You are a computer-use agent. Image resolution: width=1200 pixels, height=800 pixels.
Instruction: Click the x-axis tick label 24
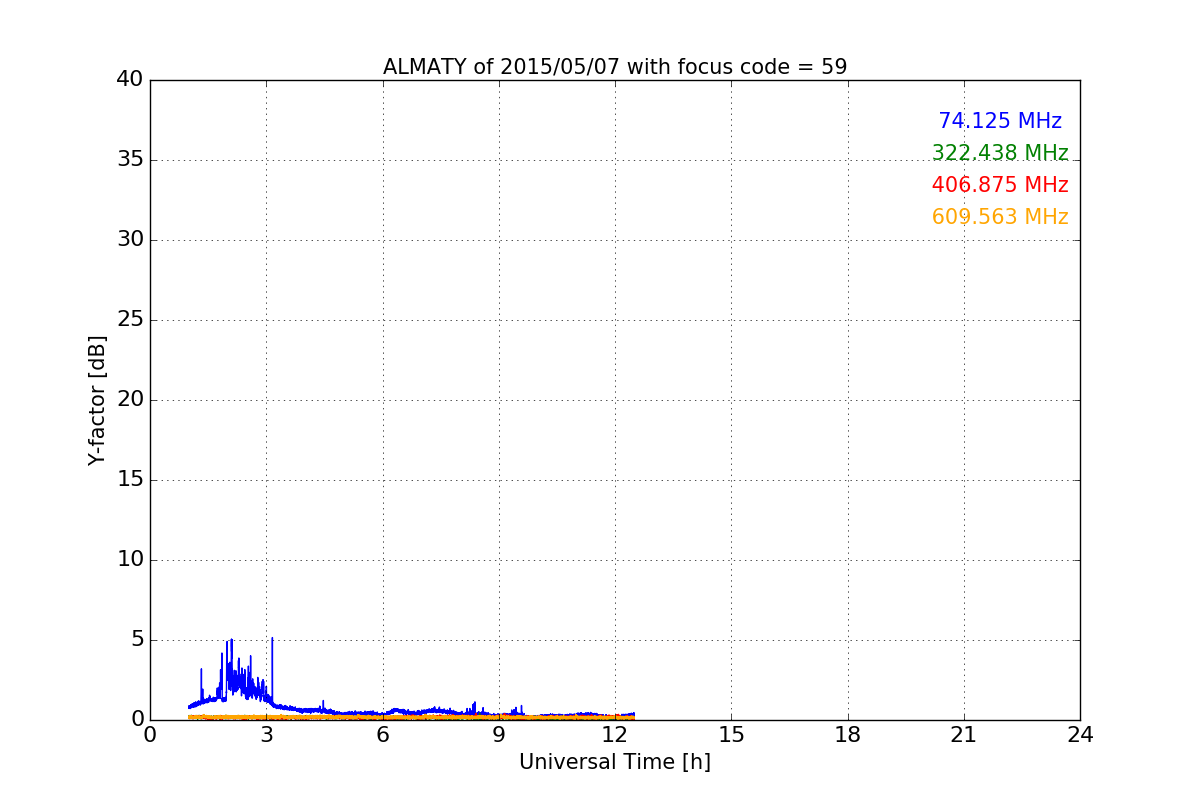pyautogui.click(x=1080, y=735)
